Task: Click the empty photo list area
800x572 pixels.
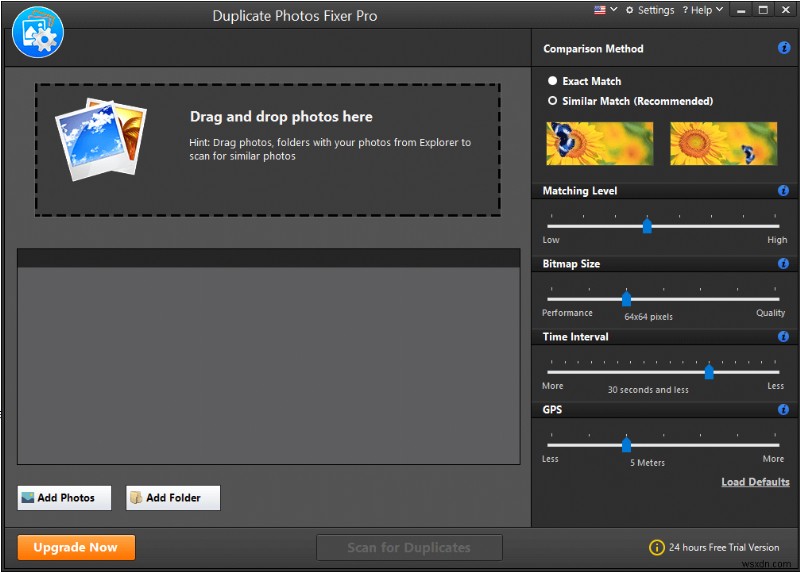Action: click(x=269, y=365)
